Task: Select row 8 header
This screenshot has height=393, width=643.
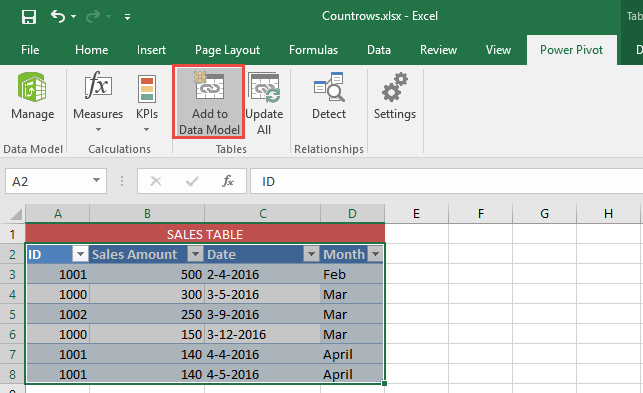Action: 12,374
